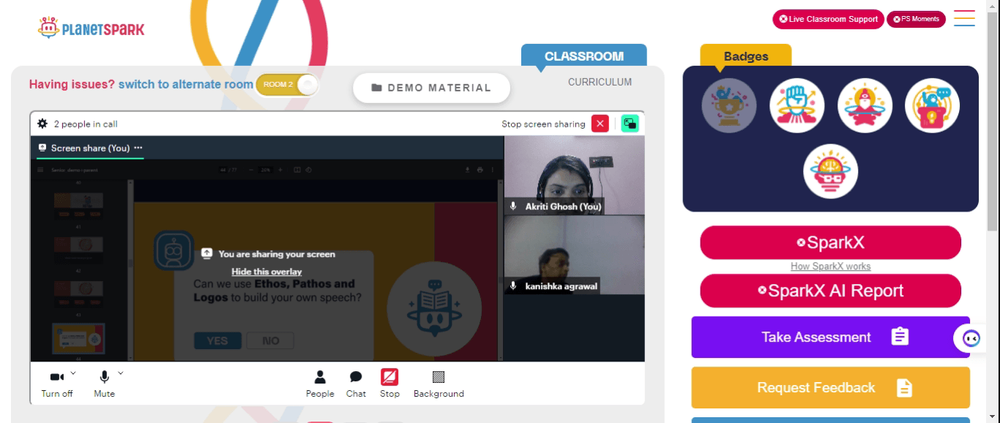1000x423 pixels.
Task: Click Live Classroom Support button
Action: [828, 19]
